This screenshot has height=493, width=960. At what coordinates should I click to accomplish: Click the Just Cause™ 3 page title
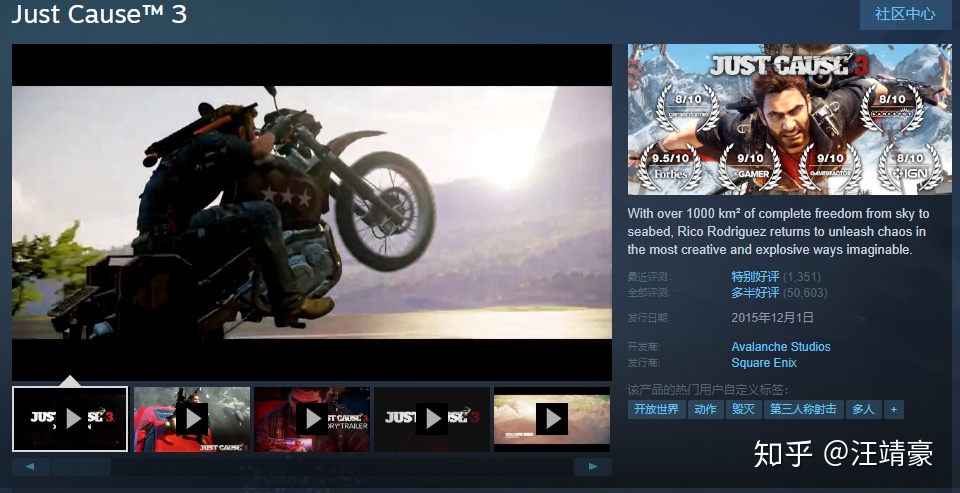click(x=99, y=14)
